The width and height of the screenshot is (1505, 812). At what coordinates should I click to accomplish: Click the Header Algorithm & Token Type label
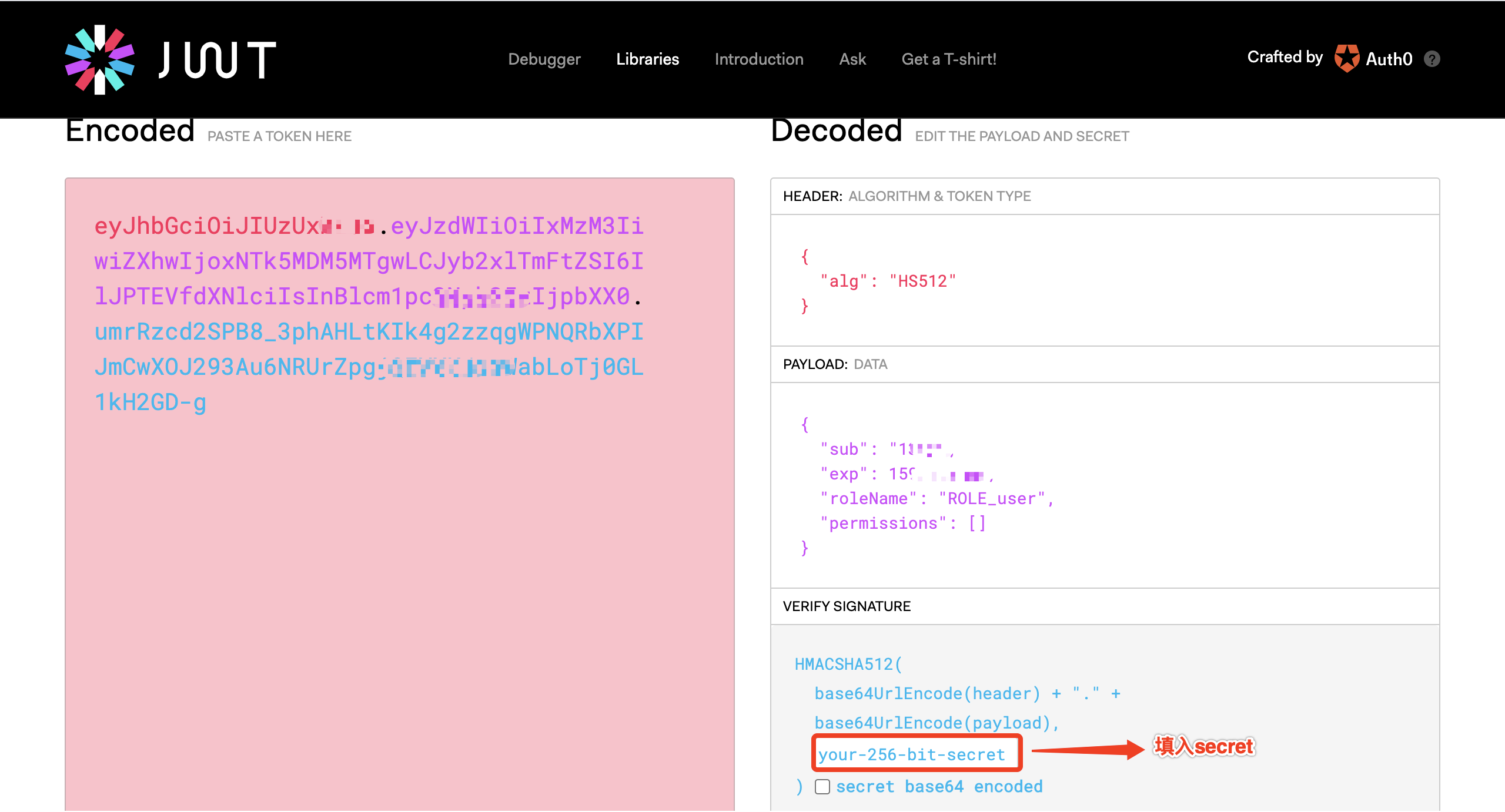coord(907,196)
